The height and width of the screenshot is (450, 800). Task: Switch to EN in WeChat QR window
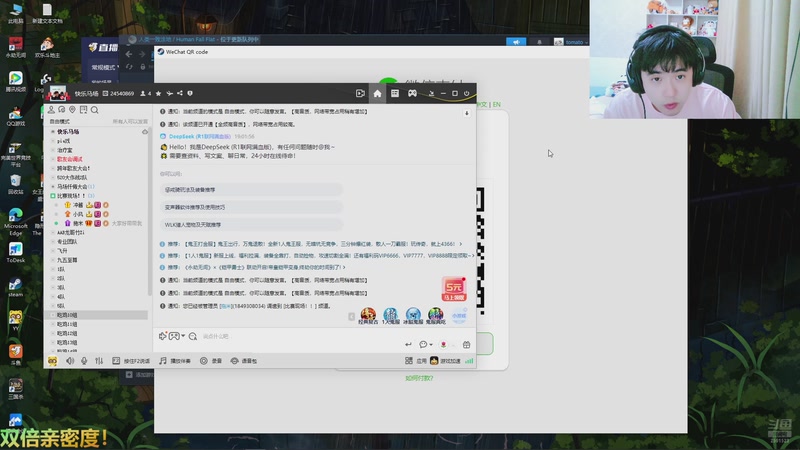pos(496,105)
